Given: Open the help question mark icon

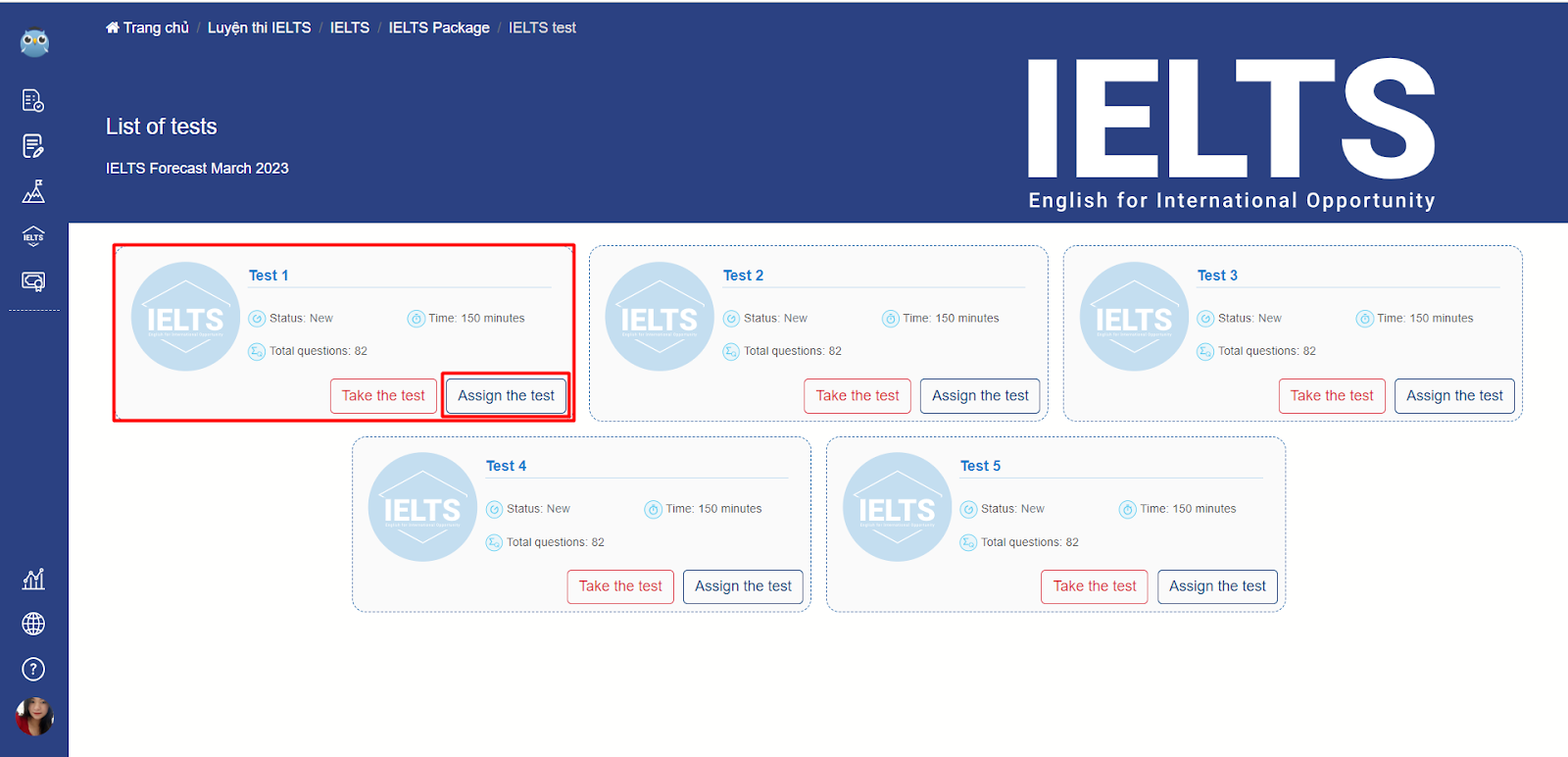Looking at the screenshot, I should [x=33, y=669].
